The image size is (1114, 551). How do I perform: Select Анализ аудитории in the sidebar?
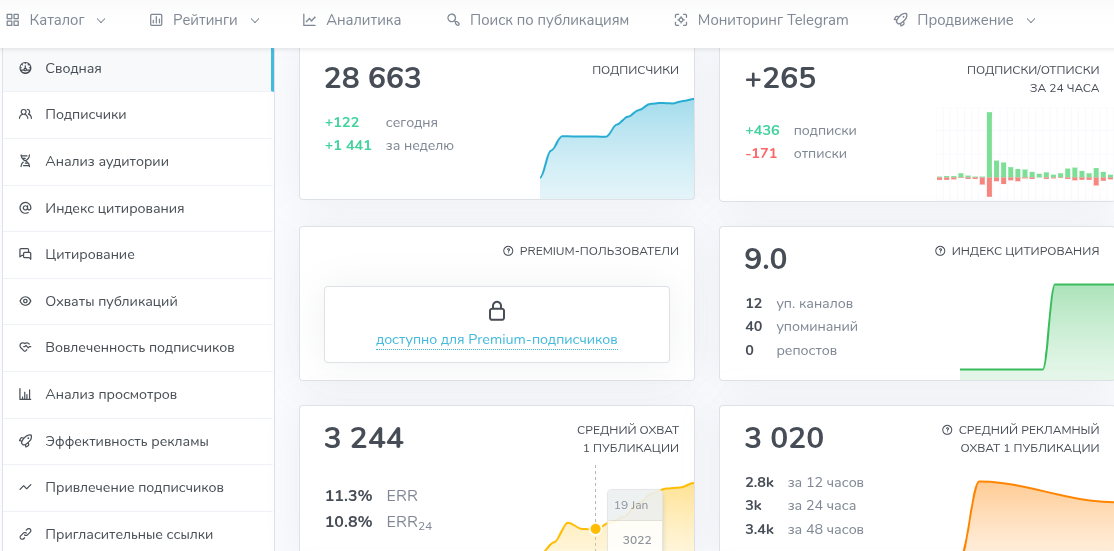point(138,161)
